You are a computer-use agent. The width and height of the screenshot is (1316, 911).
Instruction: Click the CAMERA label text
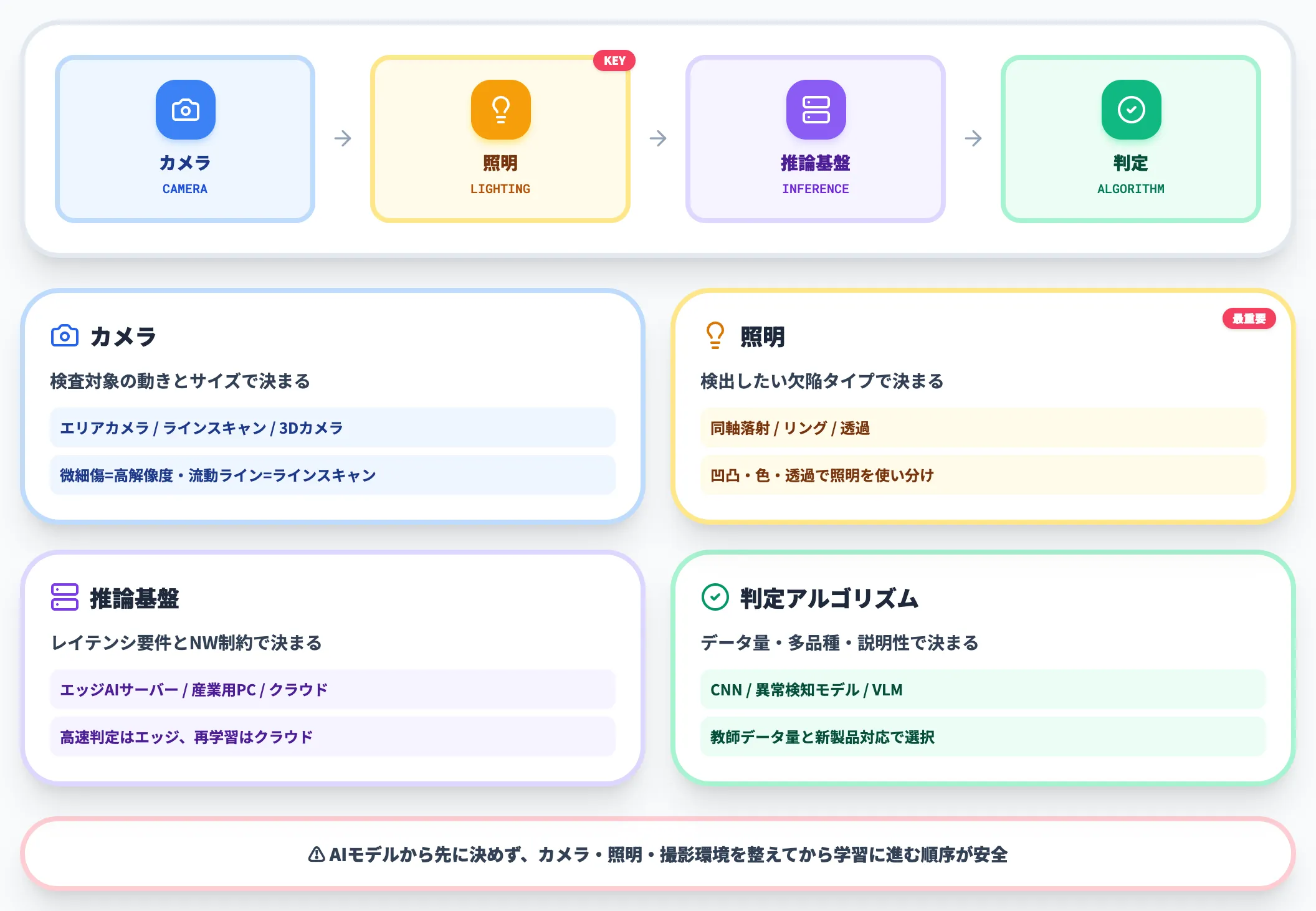coord(185,189)
